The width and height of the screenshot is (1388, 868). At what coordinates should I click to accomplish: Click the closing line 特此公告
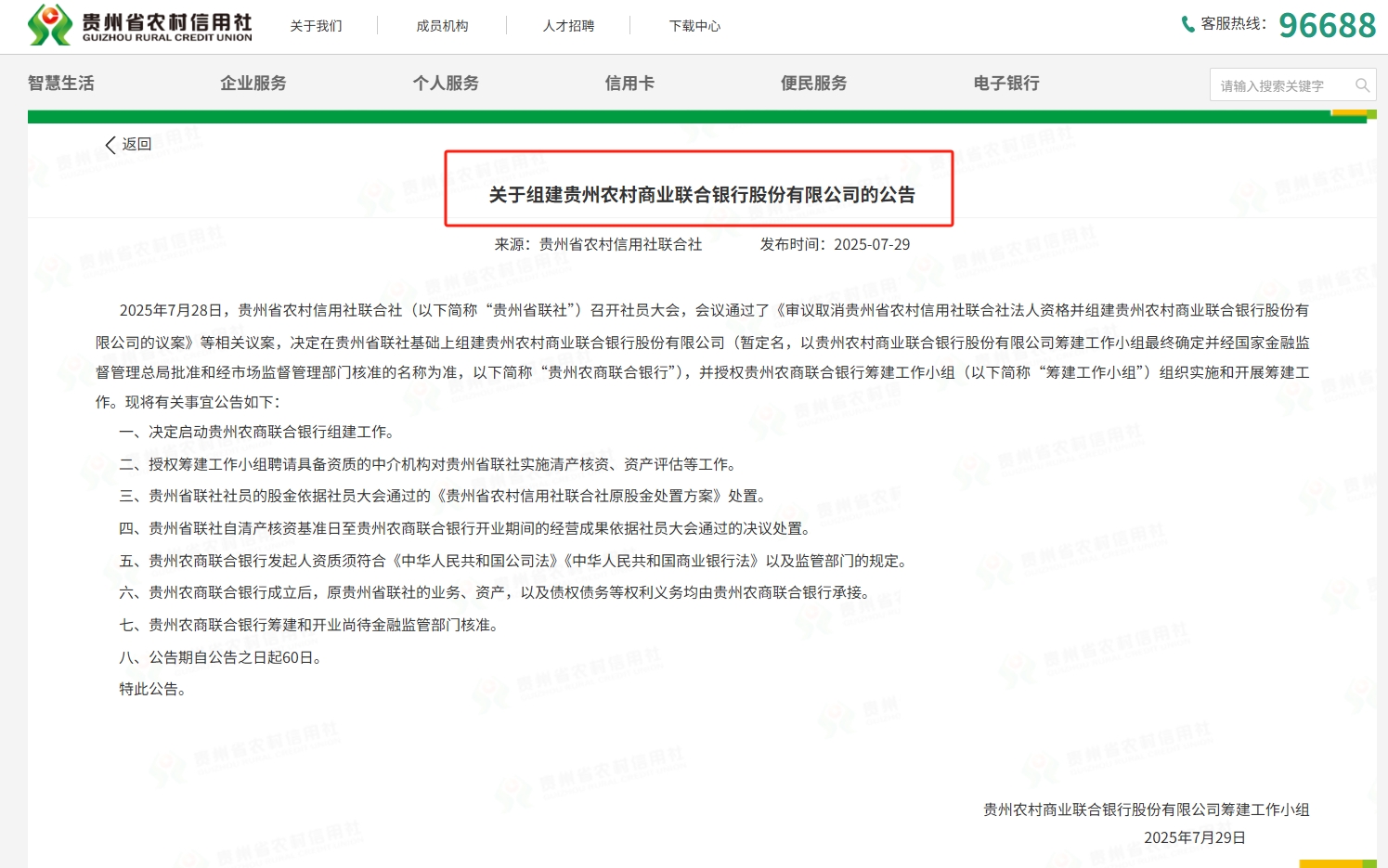(x=155, y=690)
